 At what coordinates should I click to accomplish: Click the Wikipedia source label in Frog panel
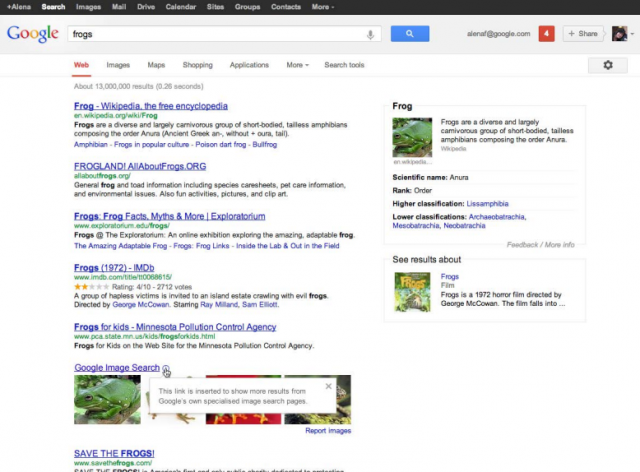click(x=453, y=149)
